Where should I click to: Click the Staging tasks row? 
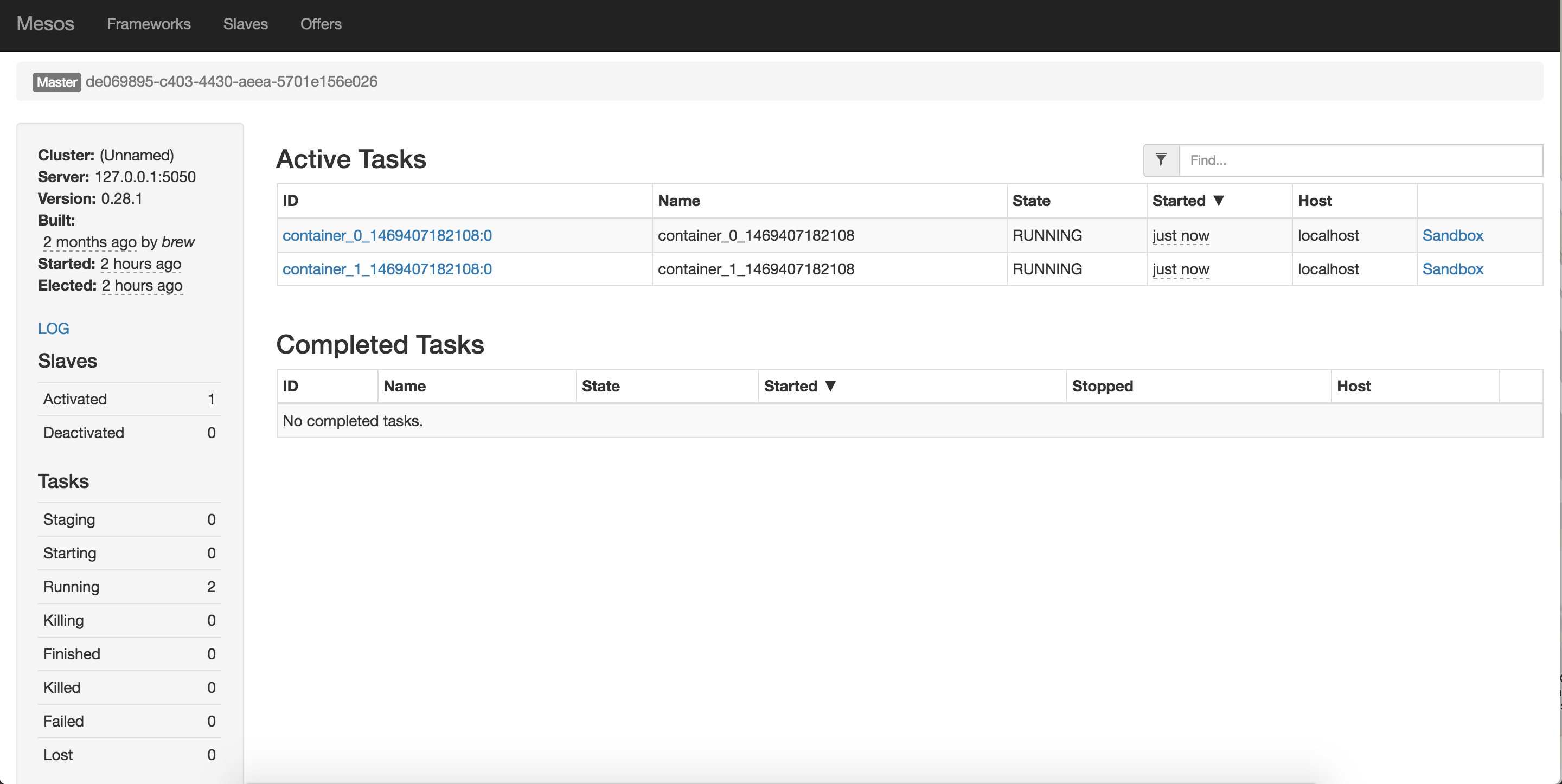pos(129,519)
